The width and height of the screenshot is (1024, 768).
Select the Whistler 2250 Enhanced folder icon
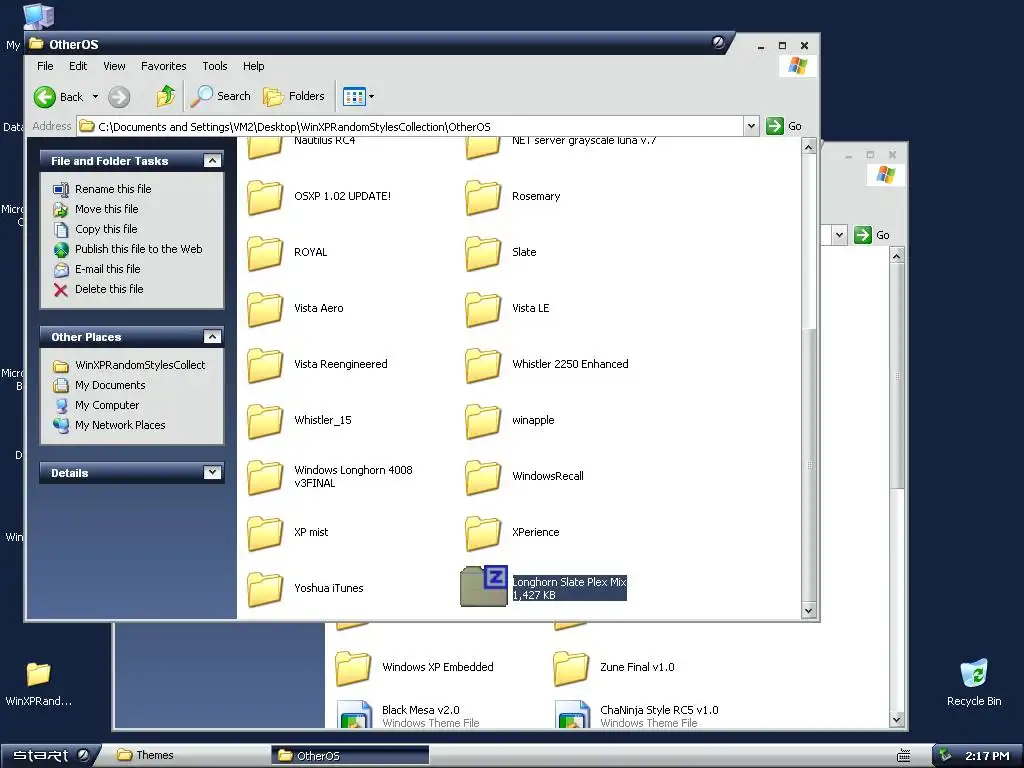coord(483,365)
